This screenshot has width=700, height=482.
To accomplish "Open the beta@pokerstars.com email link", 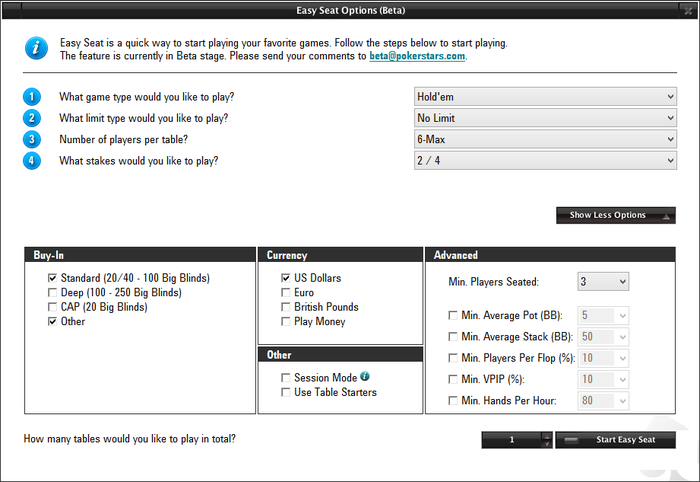I will tap(417, 56).
